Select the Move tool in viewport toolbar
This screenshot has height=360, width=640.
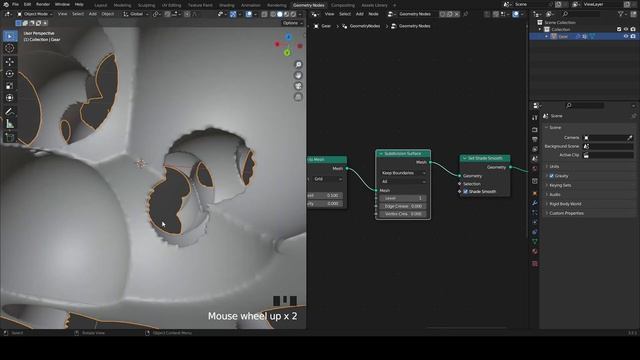coord(10,62)
